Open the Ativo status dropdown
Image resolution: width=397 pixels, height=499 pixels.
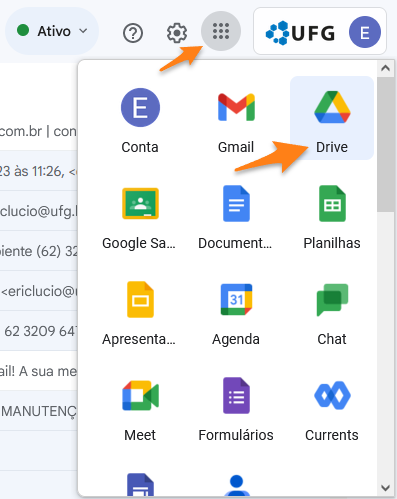52,31
